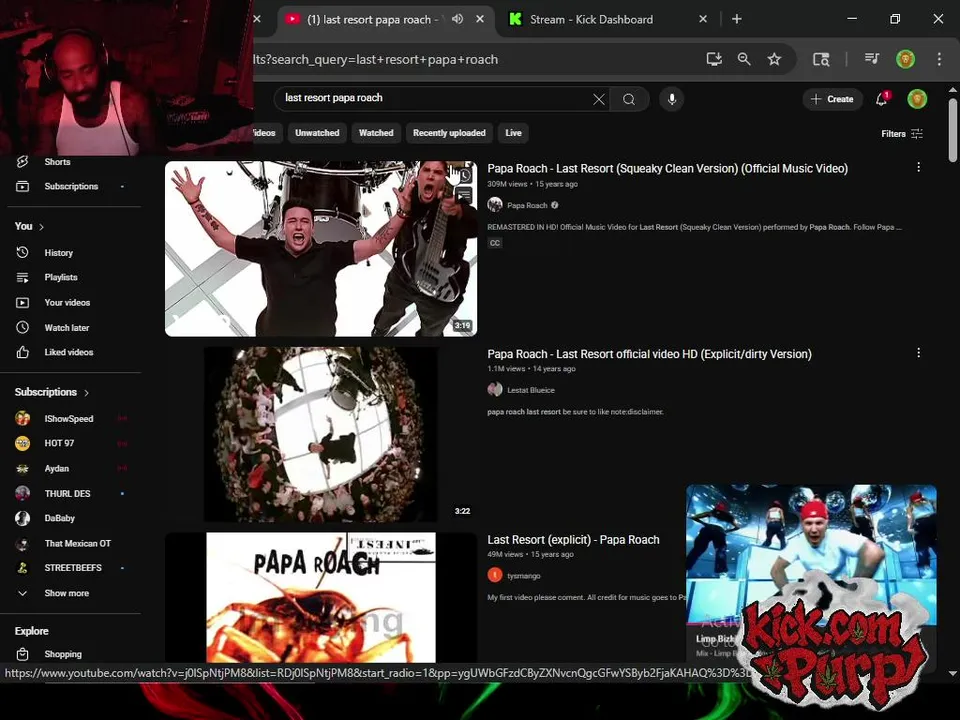Screen dimensions: 960x720
Task: Open the tysmango channel avatar
Action: click(495, 576)
